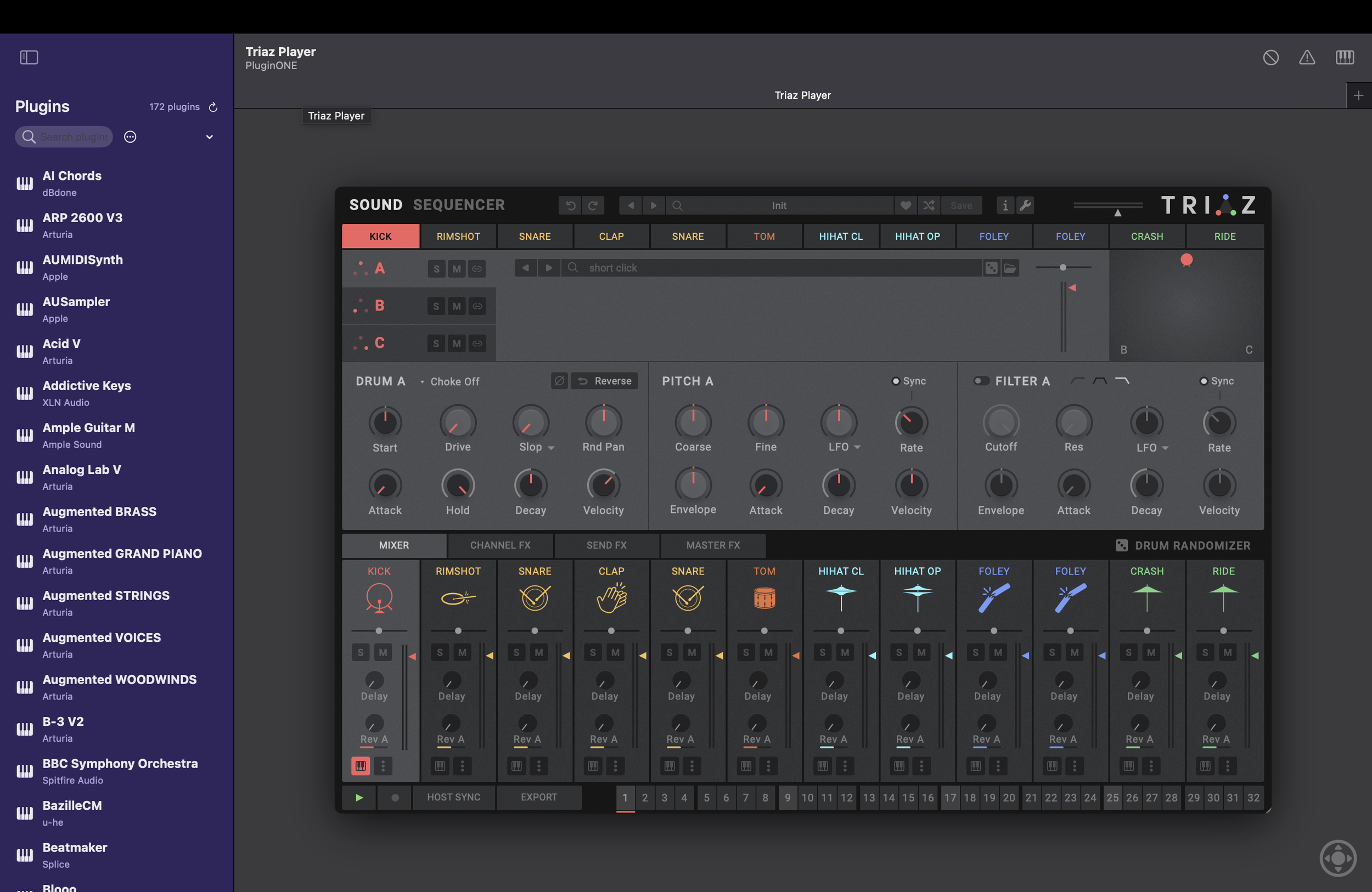This screenshot has height=892, width=1372.
Task: Open the folder browse icon for layer A
Action: (1010, 268)
